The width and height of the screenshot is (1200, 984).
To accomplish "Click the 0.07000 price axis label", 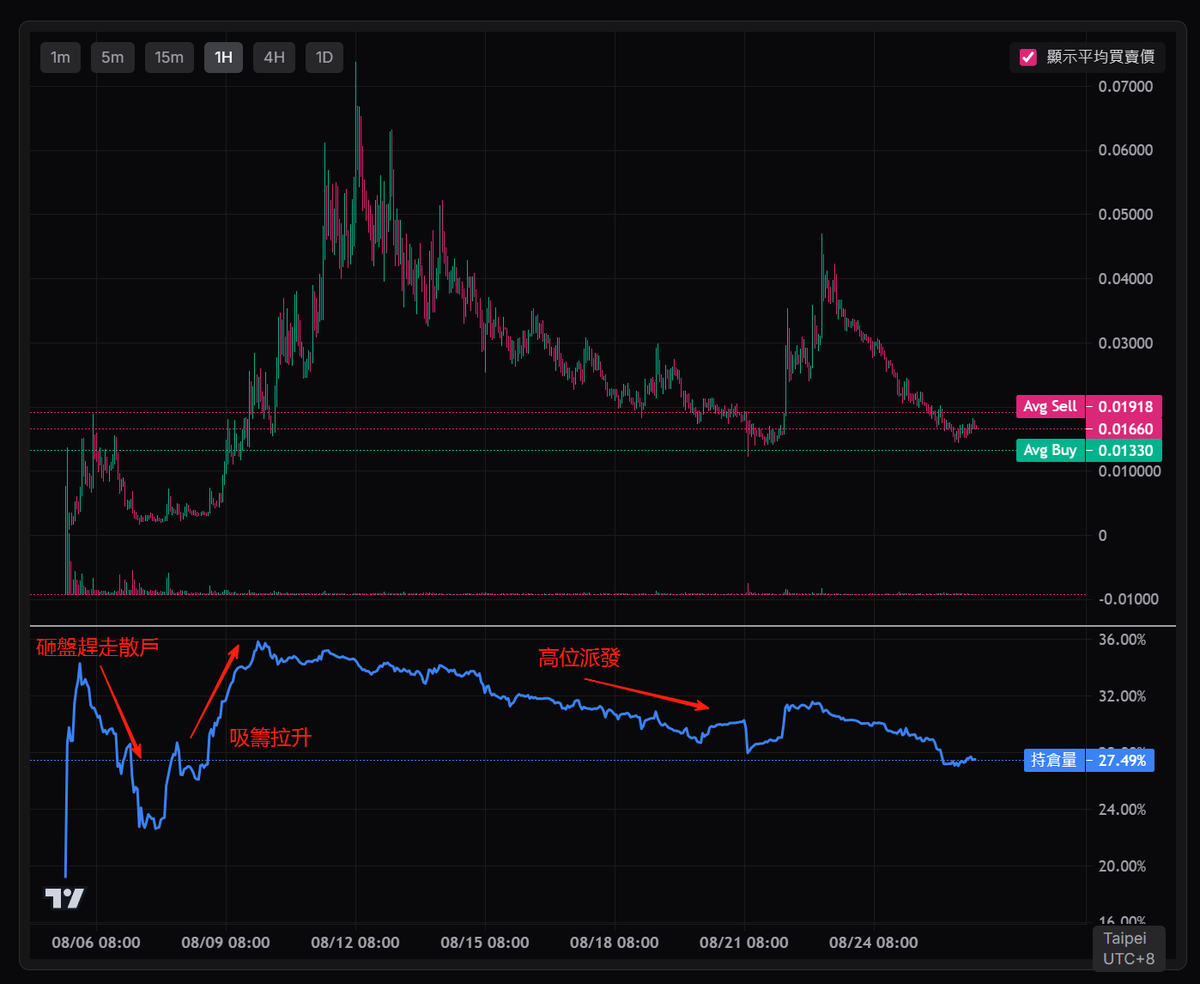I will (1125, 87).
